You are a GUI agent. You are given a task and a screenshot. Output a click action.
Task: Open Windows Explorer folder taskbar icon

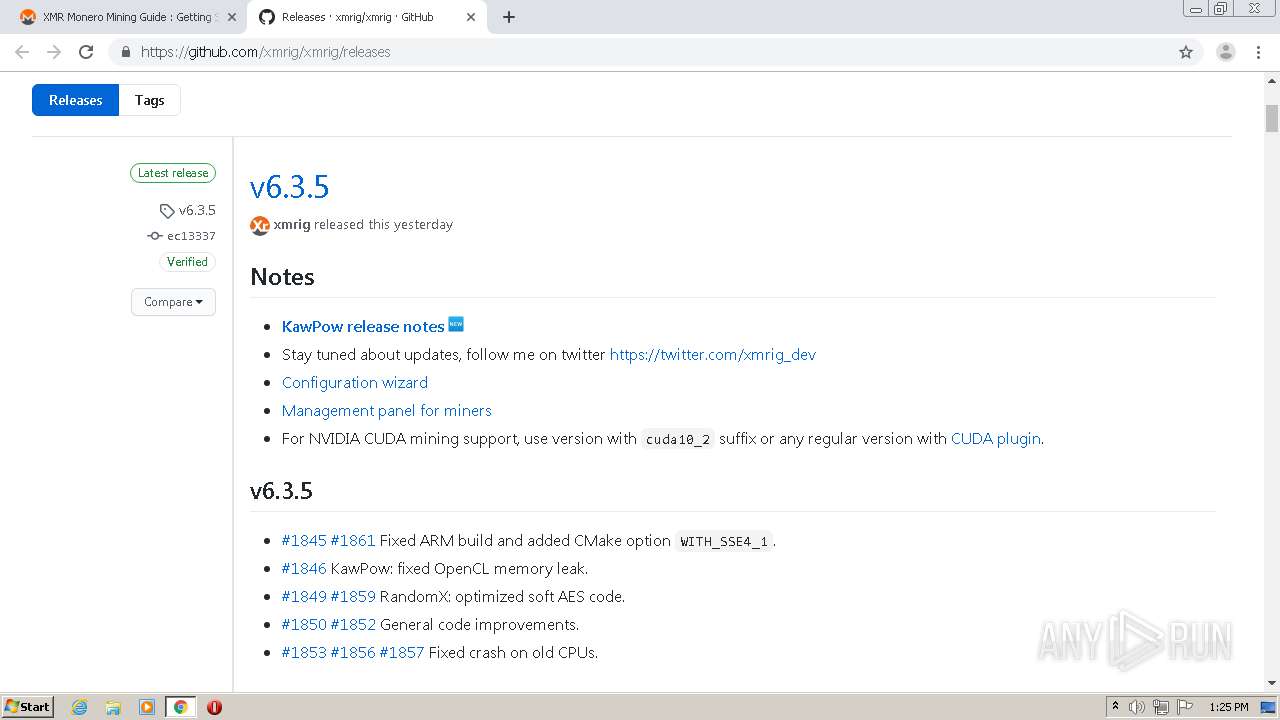point(113,707)
